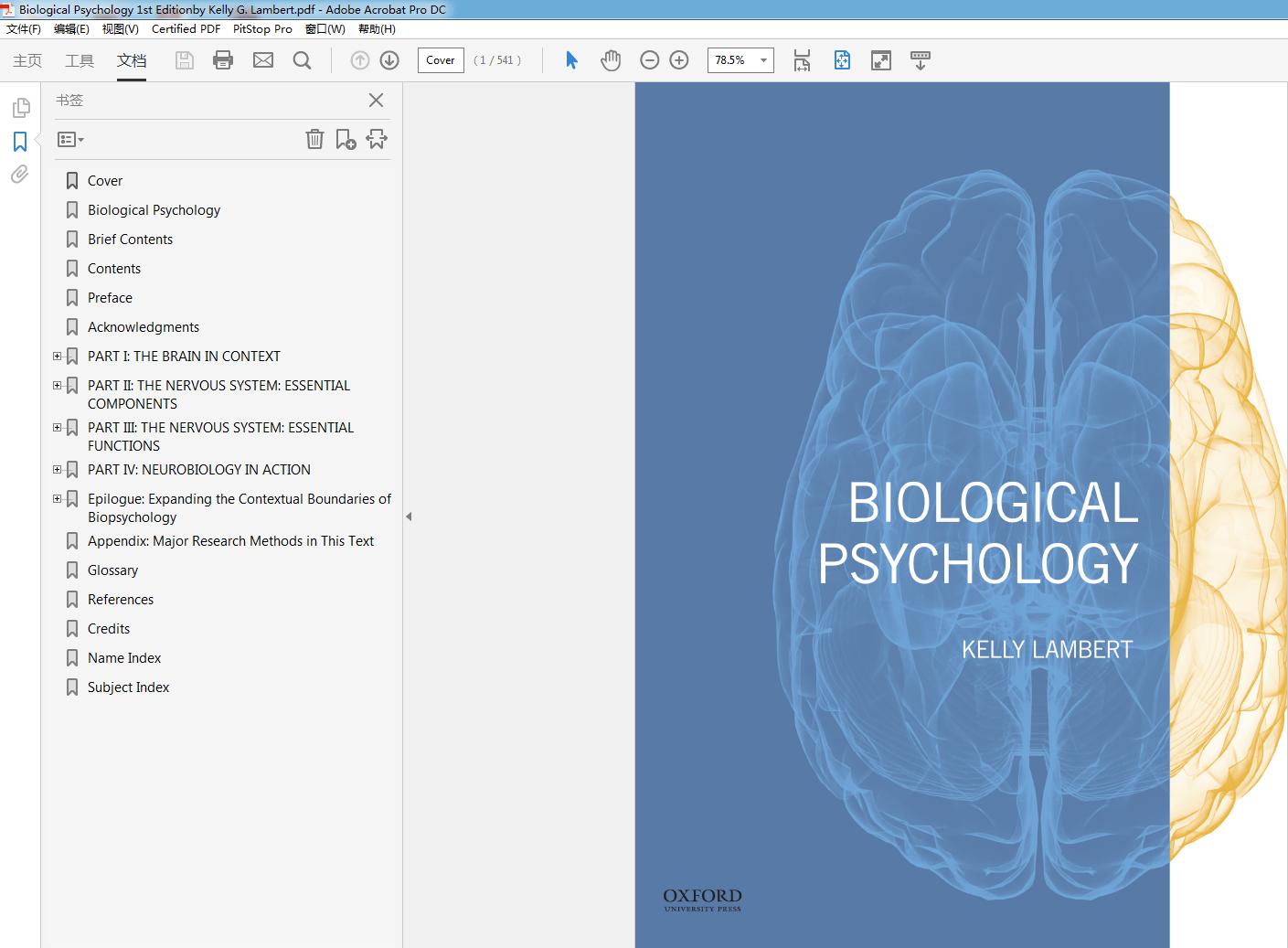Viewport: 1288px width, 948px height.
Task: Select the Epilogue: Expanding the Contextual Boundaries bookmark
Action: click(x=240, y=508)
